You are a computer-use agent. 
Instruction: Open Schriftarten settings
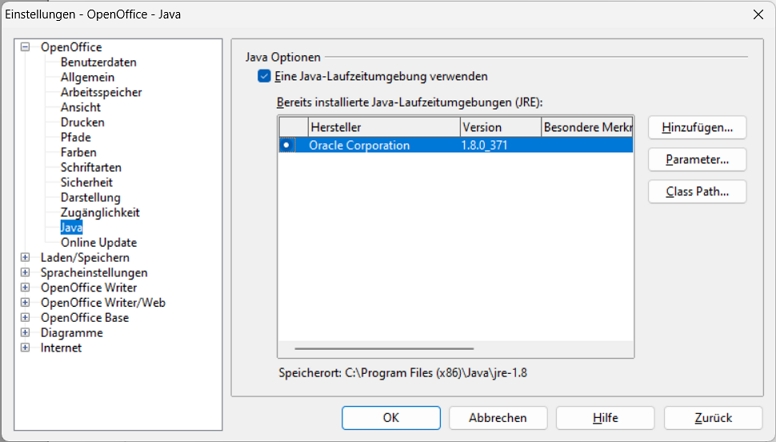[89, 167]
